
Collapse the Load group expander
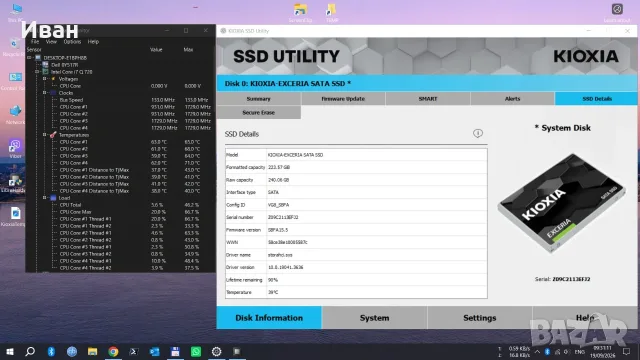click(x=44, y=198)
